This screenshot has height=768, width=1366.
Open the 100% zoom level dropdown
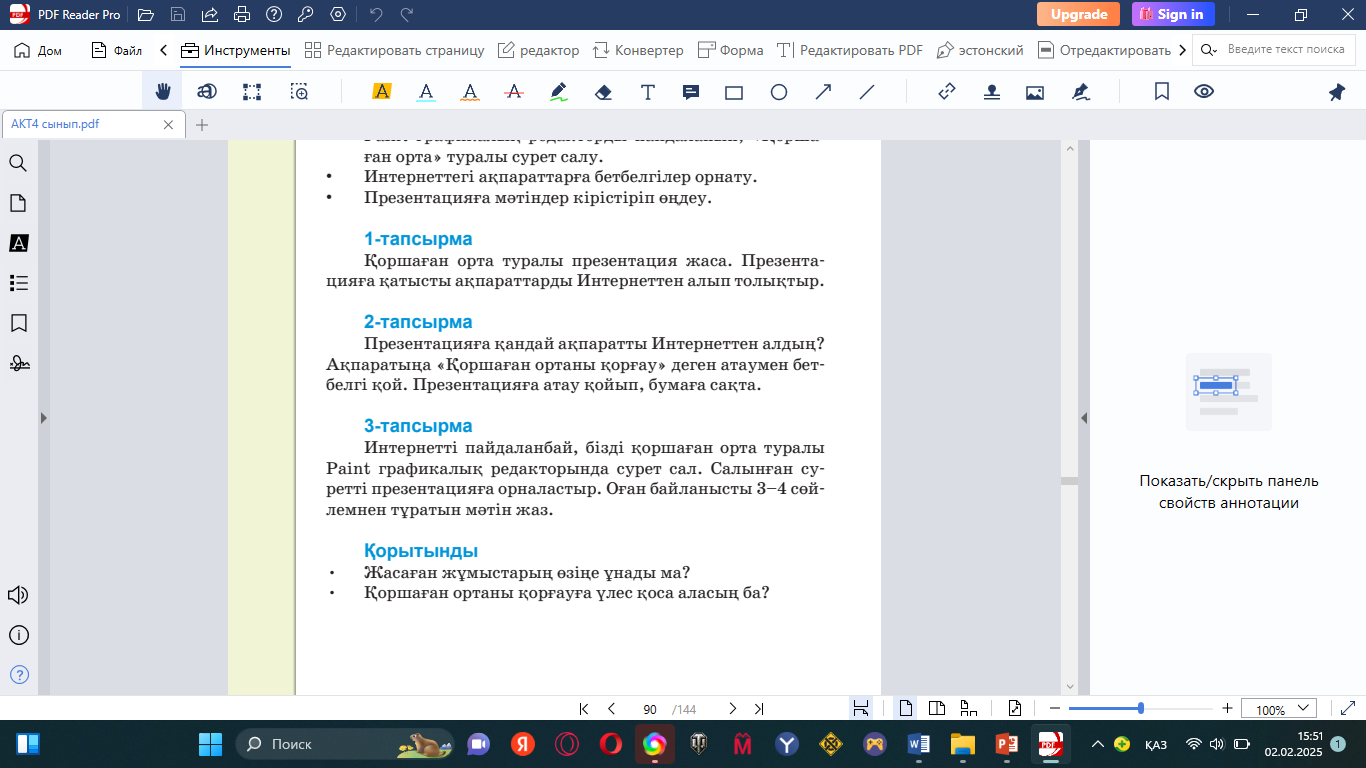click(x=1278, y=709)
